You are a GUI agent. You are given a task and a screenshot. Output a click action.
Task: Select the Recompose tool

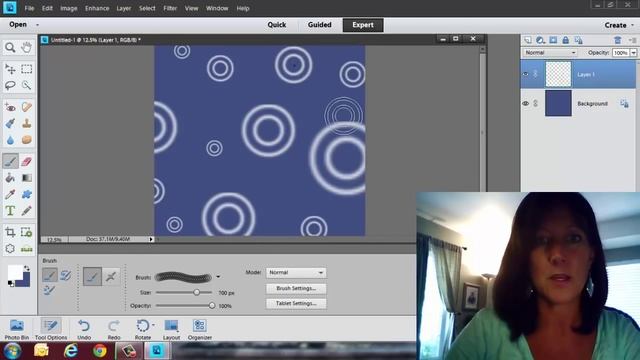[x=27, y=232]
